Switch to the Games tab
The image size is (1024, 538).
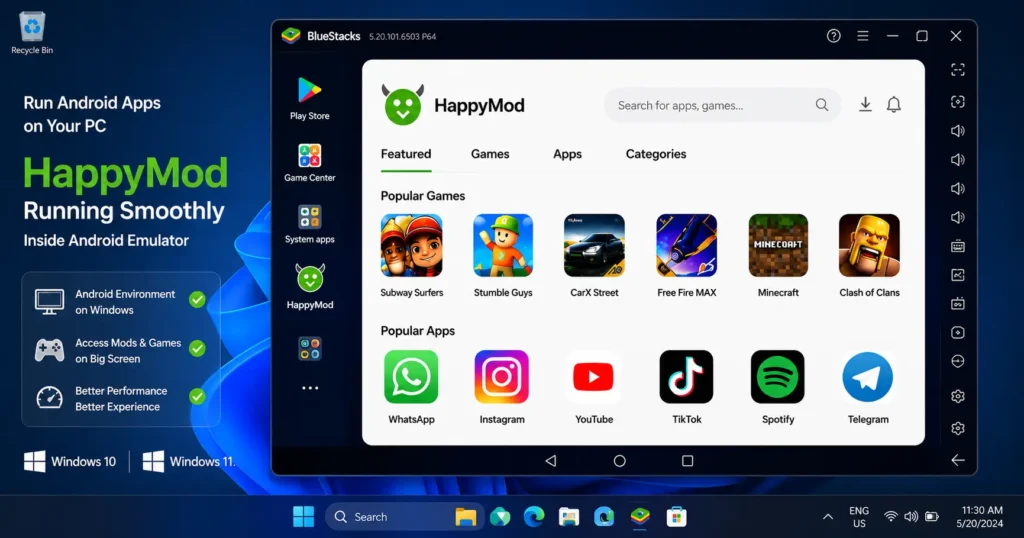click(x=490, y=155)
